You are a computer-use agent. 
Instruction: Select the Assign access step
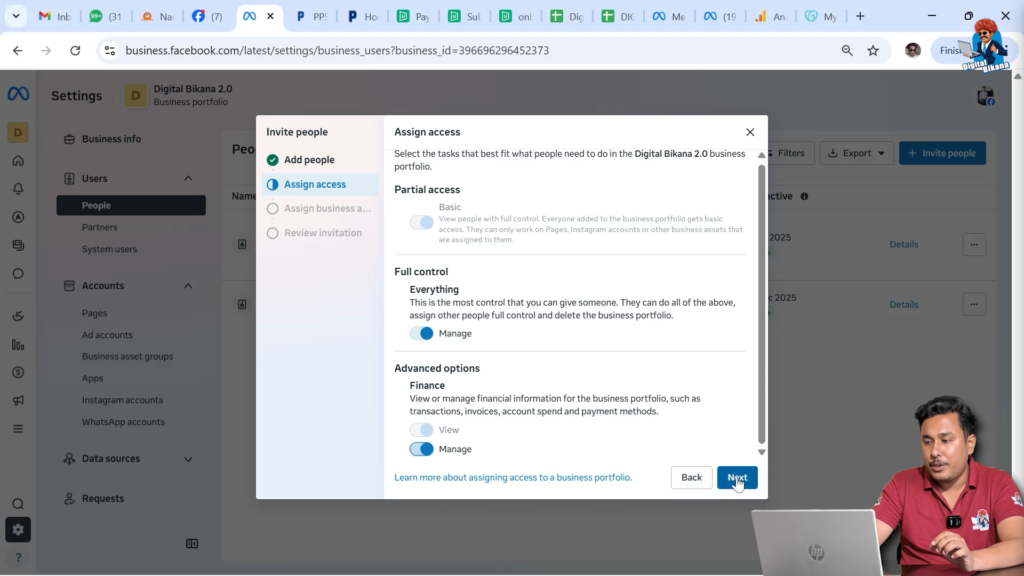[x=319, y=184]
